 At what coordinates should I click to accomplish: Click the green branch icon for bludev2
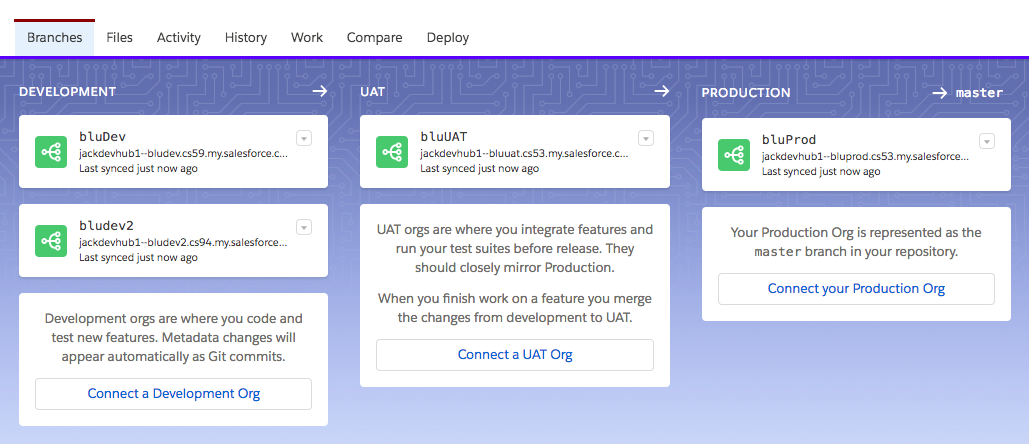51,241
